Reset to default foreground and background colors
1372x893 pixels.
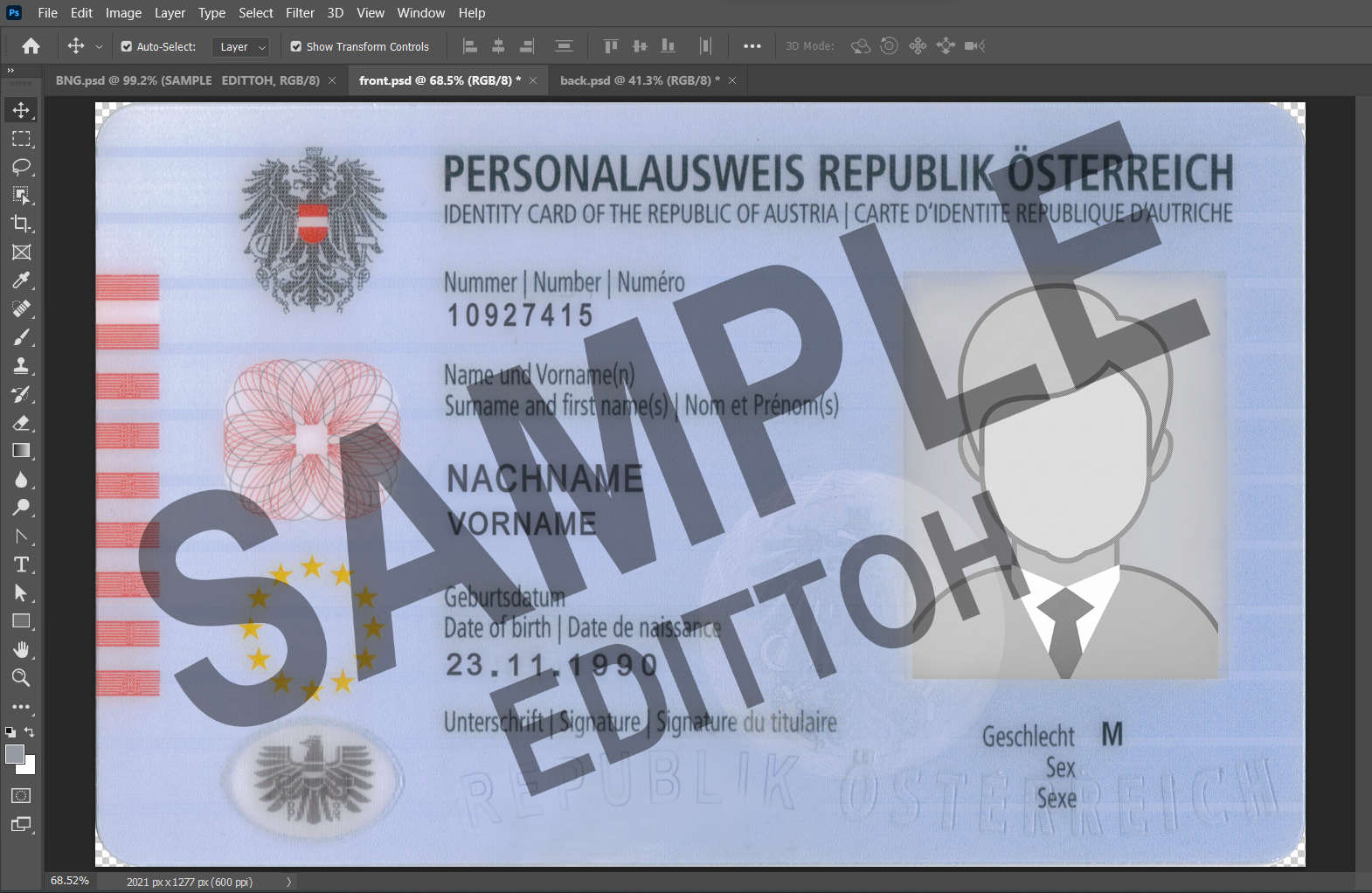[x=10, y=732]
